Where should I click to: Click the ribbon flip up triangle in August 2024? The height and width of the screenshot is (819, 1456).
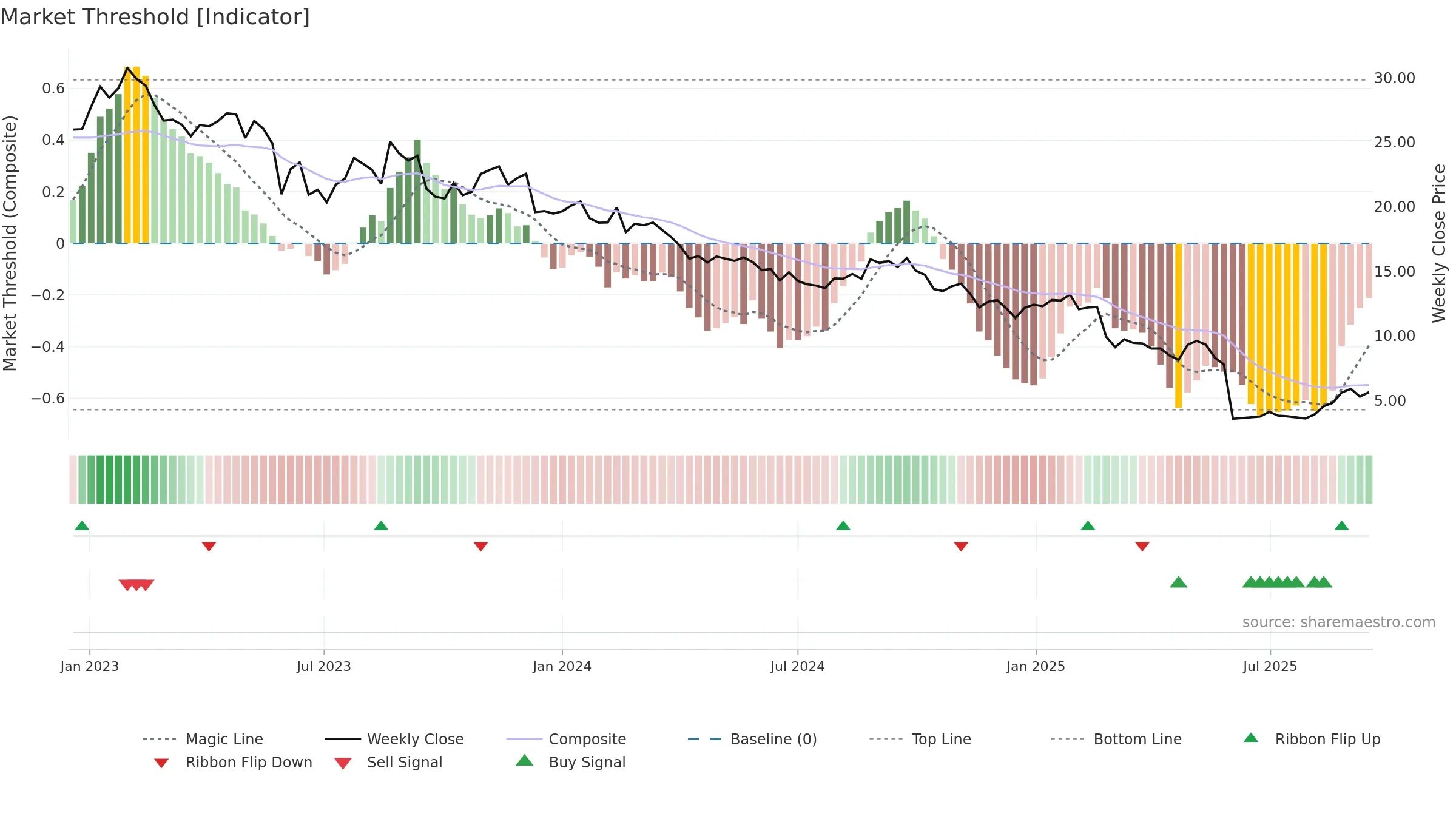(843, 525)
